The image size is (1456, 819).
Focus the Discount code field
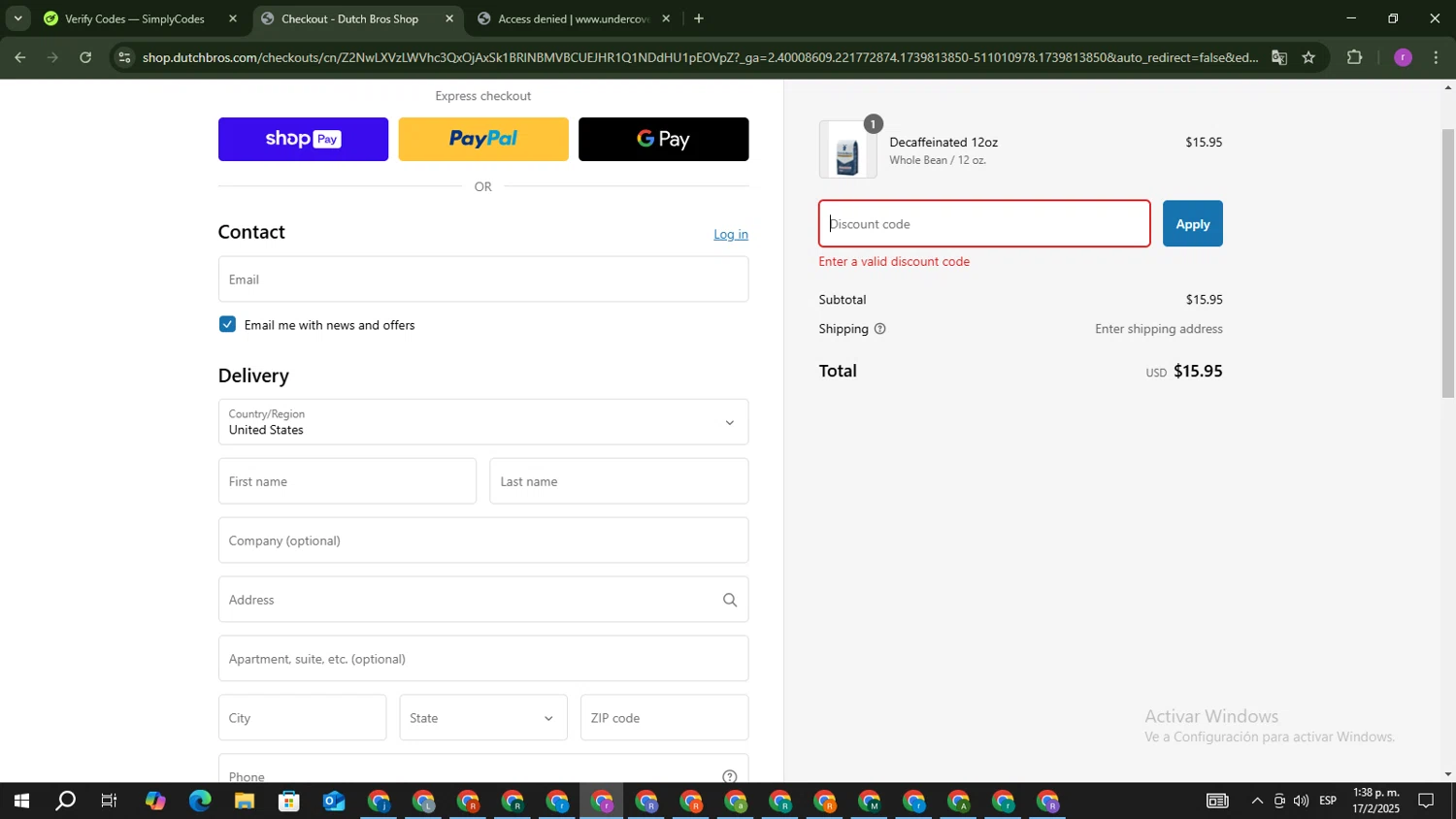984,224
